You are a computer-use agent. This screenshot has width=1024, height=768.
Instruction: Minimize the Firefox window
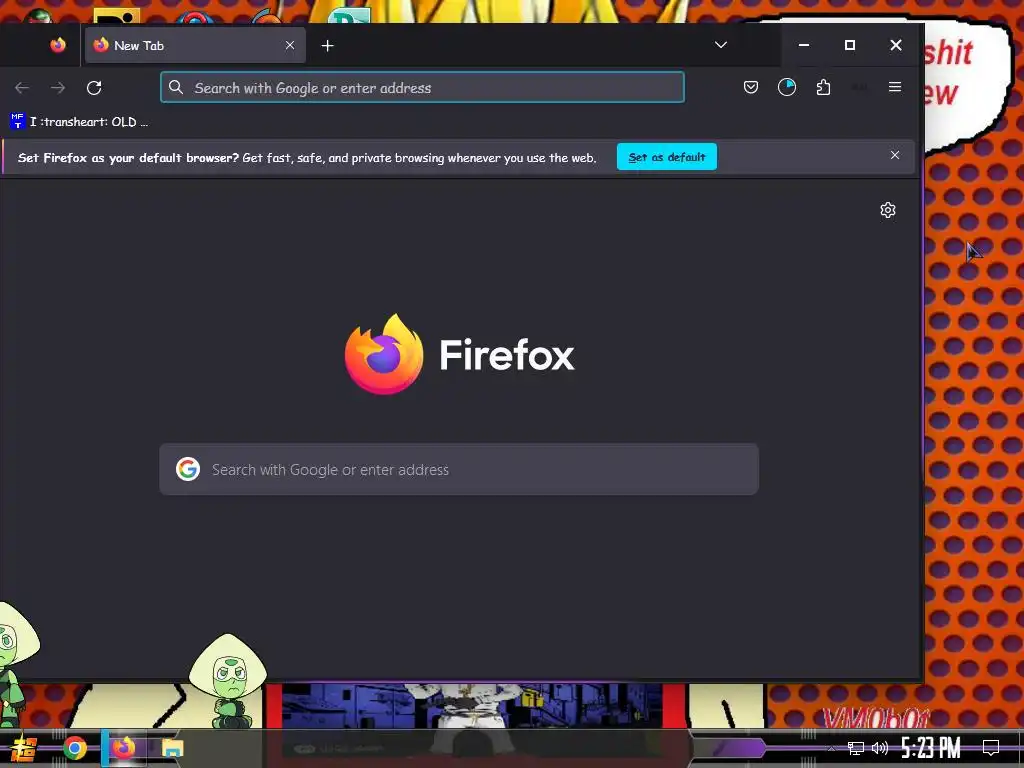(804, 45)
